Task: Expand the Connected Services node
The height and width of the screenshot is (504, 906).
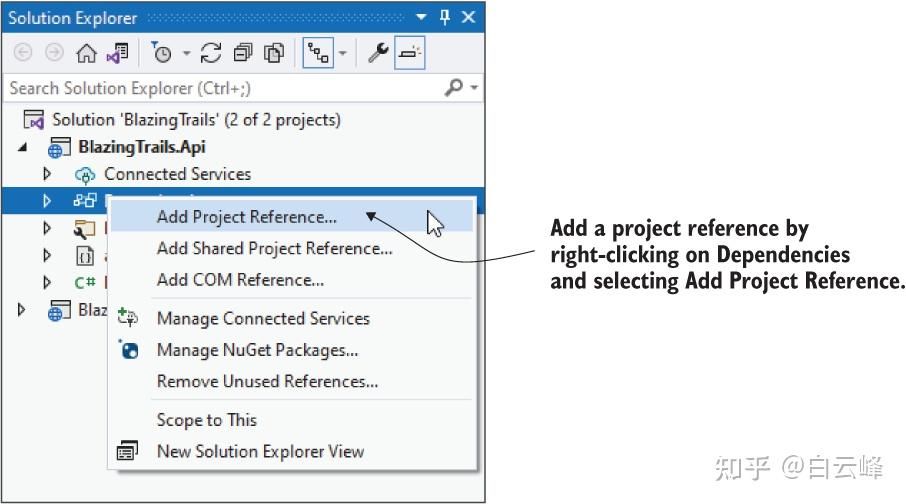Action: [x=46, y=174]
